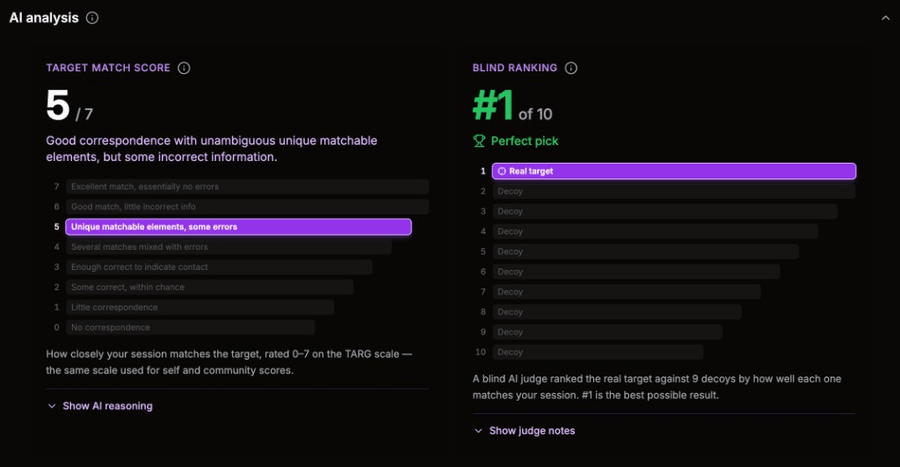Select the 'Enough correct to indicate contact' row
The image size is (900, 467).
coord(219,267)
